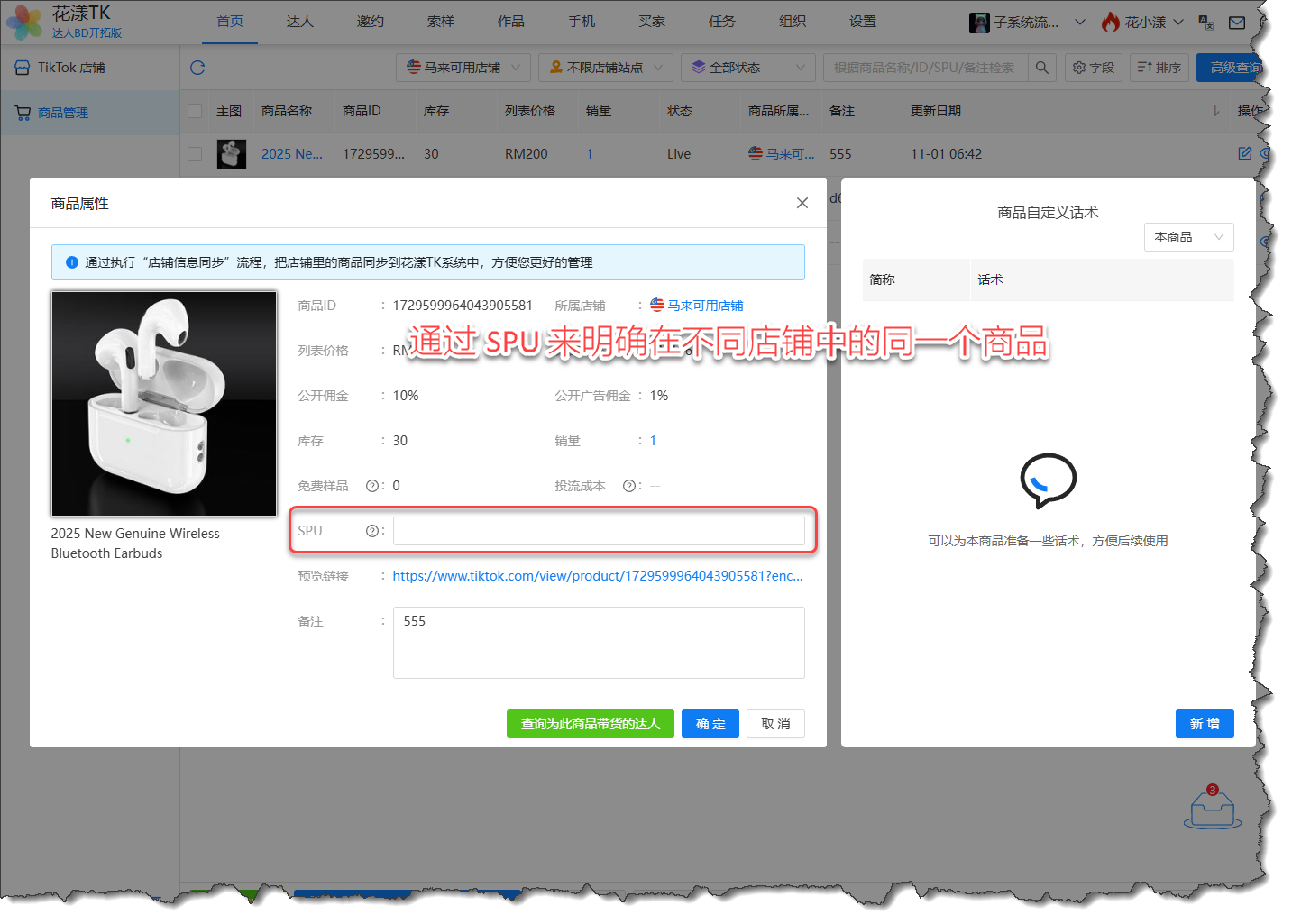Open the mail envelope icon in header
Screen dimensions: 1292x924
click(x=1237, y=23)
